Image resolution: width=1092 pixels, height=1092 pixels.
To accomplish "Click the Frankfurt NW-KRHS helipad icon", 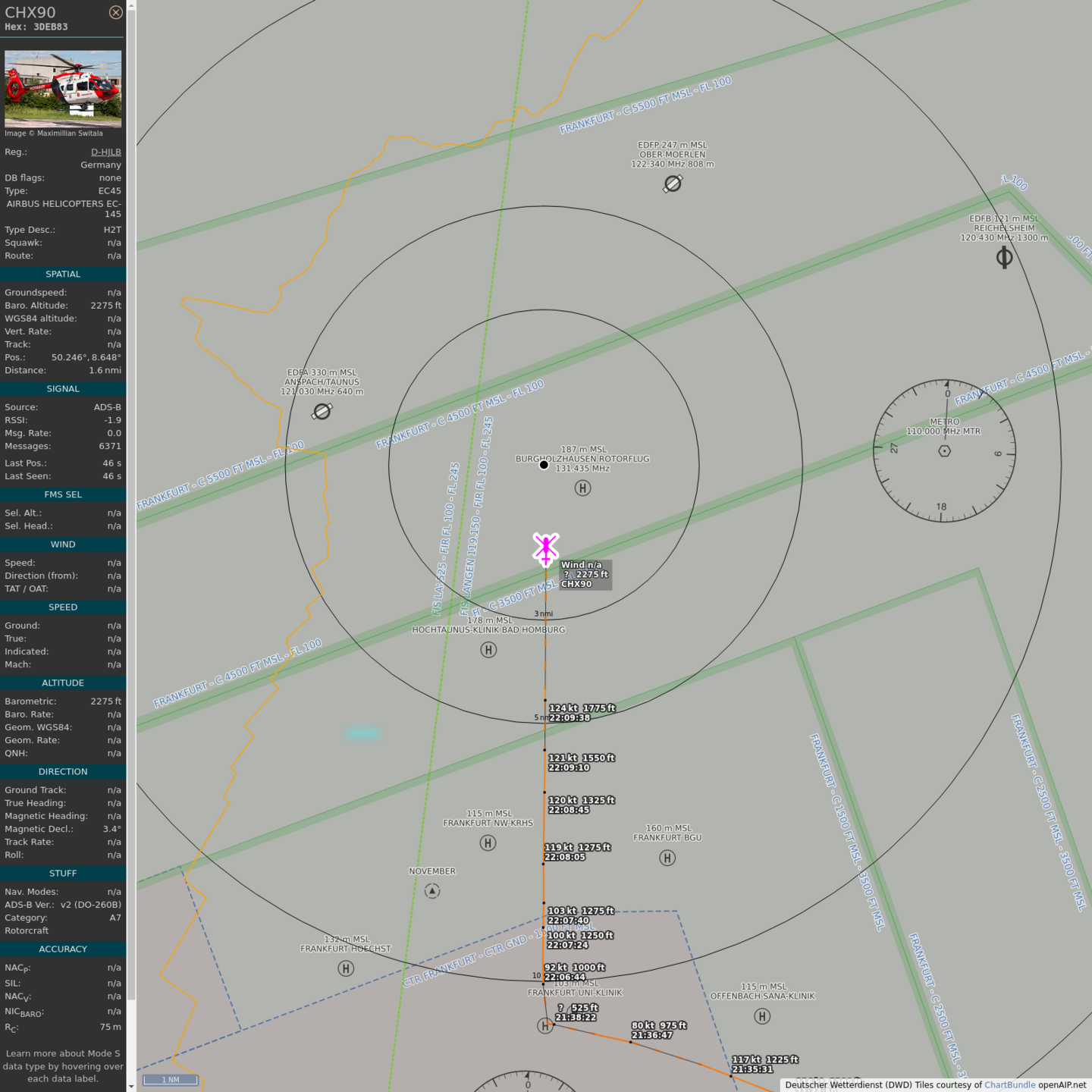I will pyautogui.click(x=488, y=843).
